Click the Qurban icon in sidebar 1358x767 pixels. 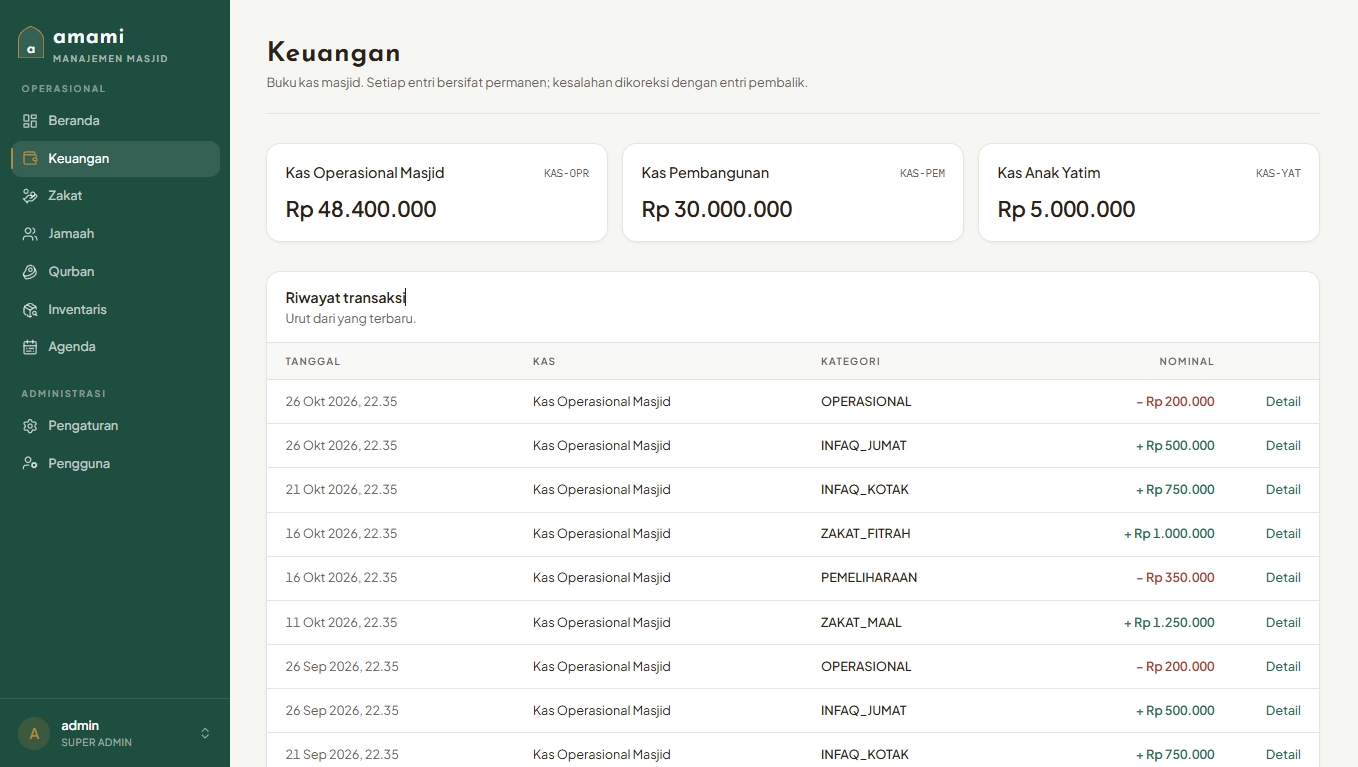[x=30, y=272]
